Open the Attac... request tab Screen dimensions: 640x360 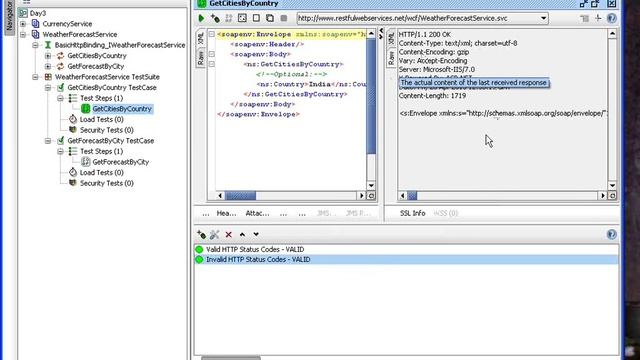pos(257,213)
